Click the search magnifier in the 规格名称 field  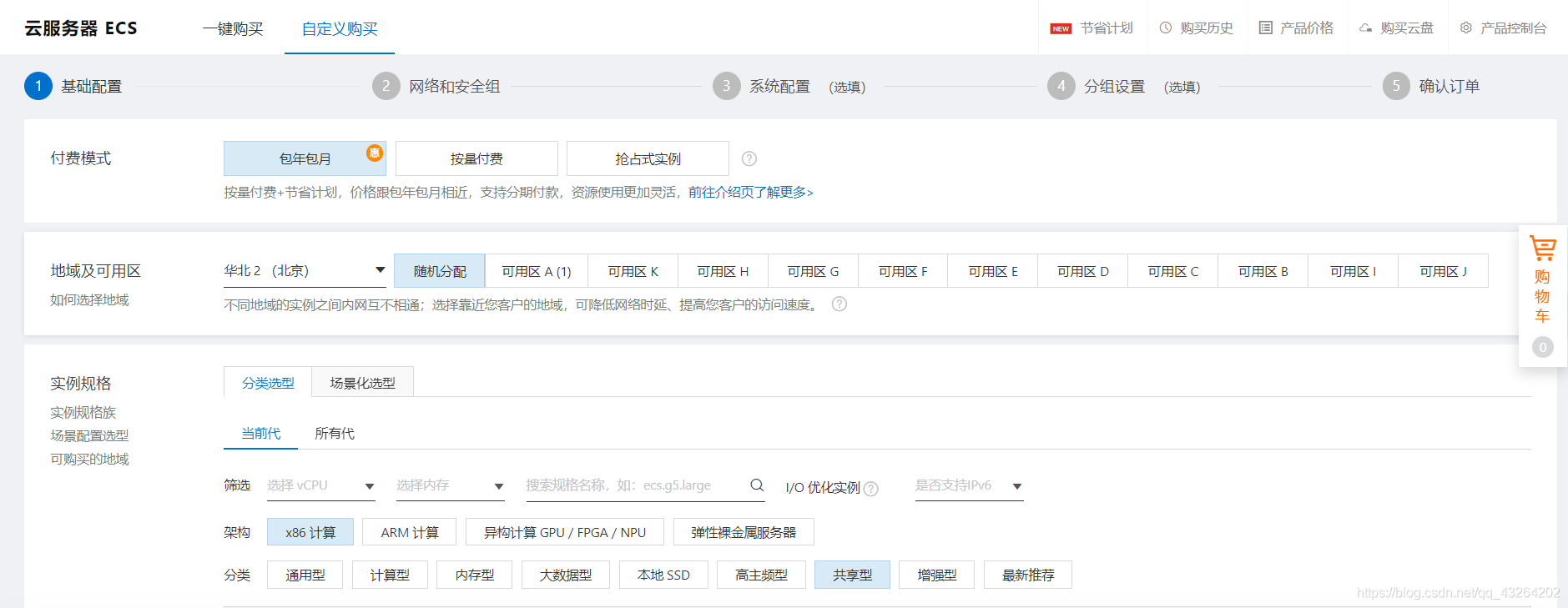click(757, 485)
